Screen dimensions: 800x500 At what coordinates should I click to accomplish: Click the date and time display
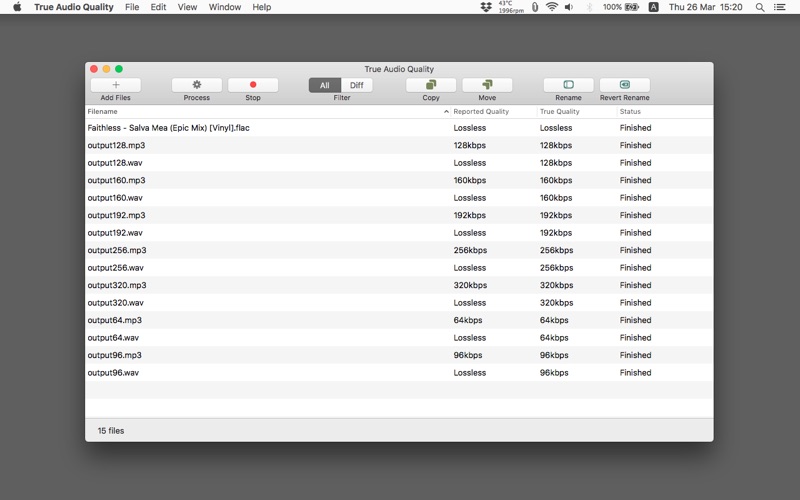pos(705,7)
